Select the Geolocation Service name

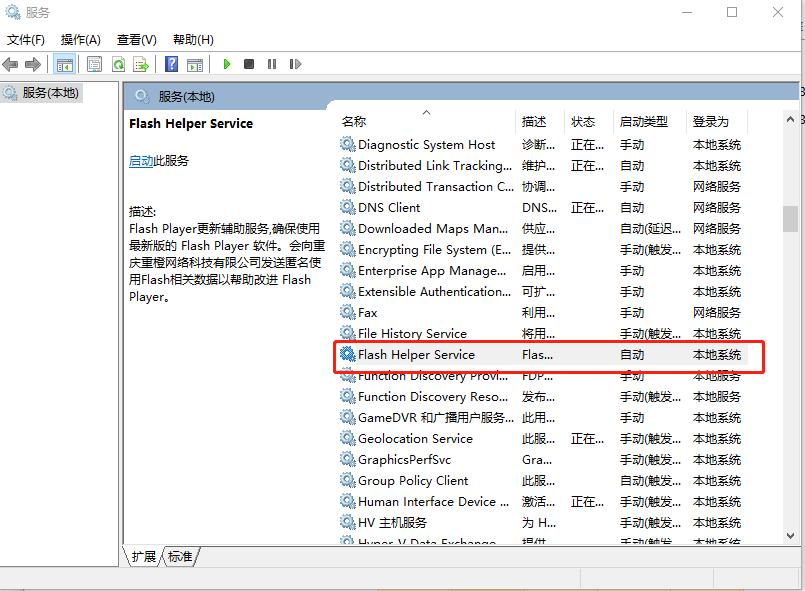(x=415, y=439)
